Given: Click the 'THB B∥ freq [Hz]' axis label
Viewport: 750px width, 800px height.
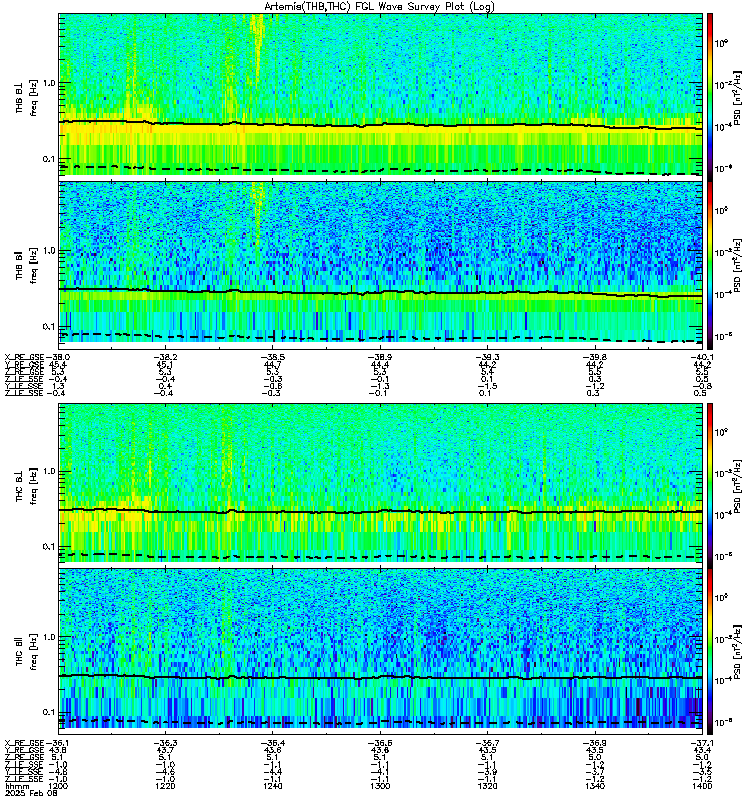Looking at the screenshot, I should tap(26, 265).
